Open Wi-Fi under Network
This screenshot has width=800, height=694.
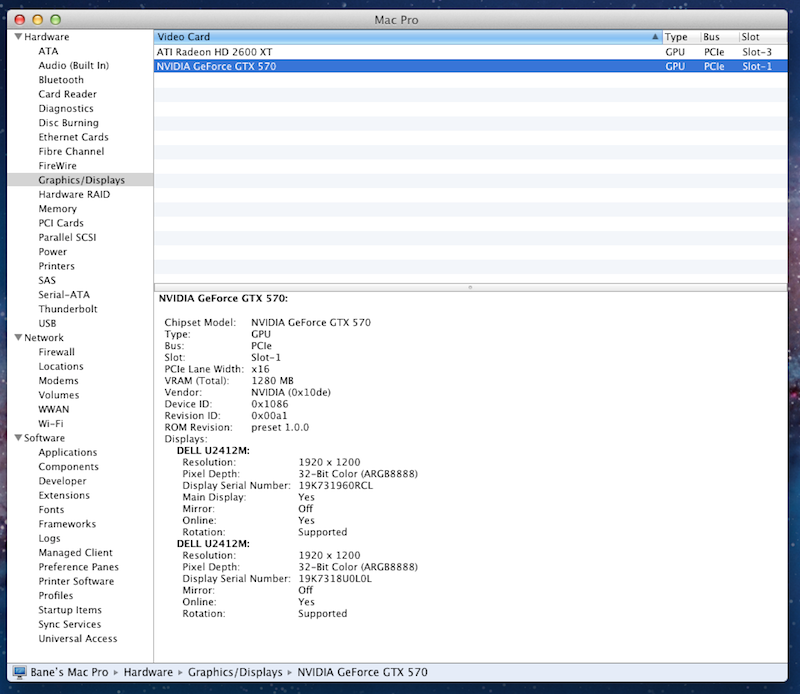[51, 423]
